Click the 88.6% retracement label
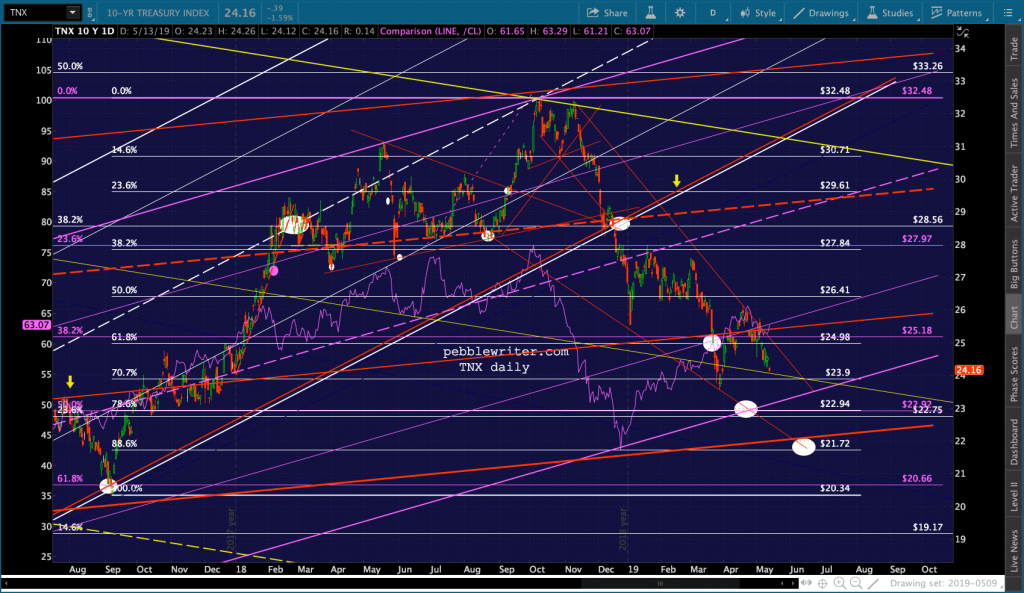Screen dimensions: 1024x593 pos(125,443)
